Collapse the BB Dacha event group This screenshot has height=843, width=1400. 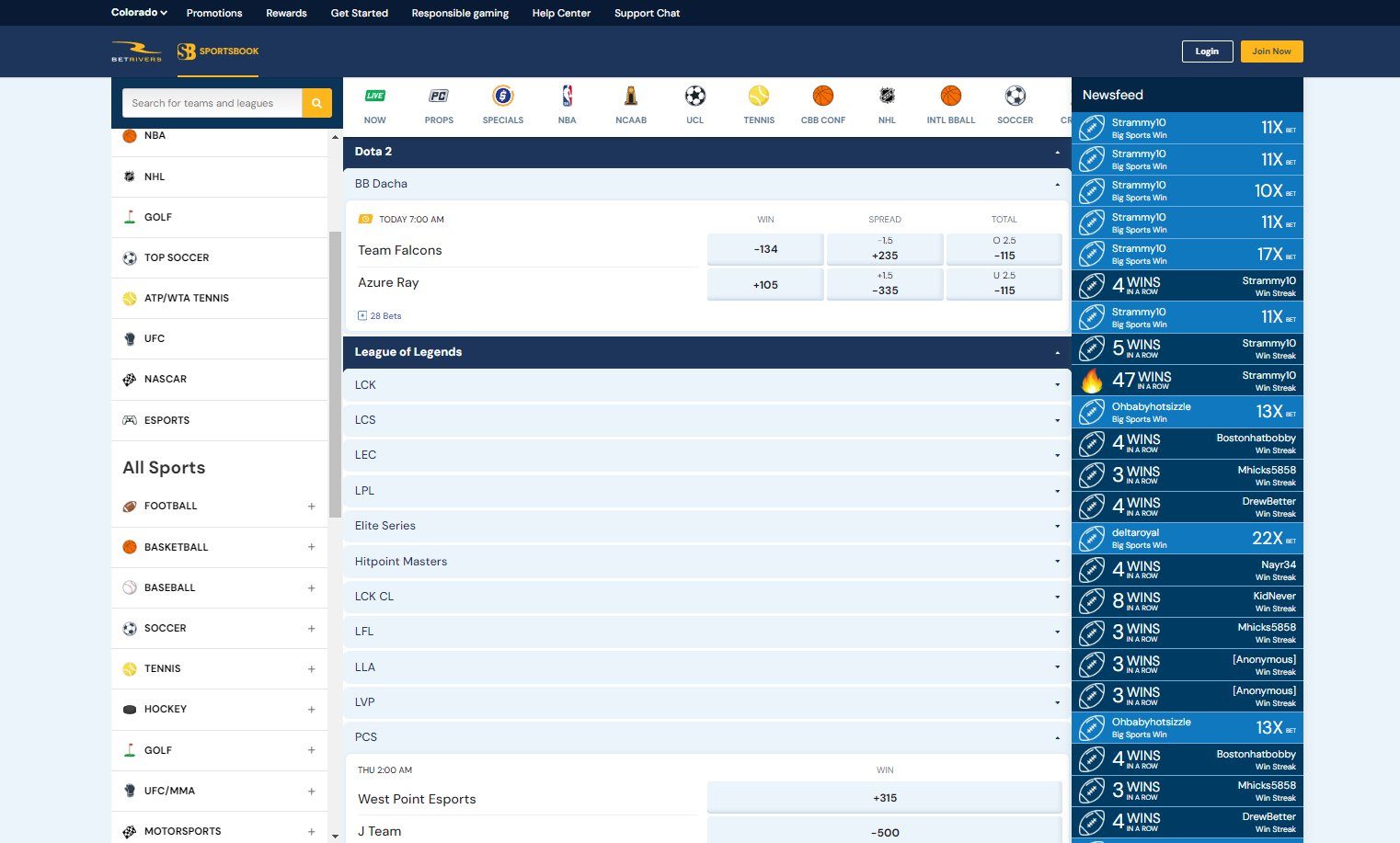point(706,184)
